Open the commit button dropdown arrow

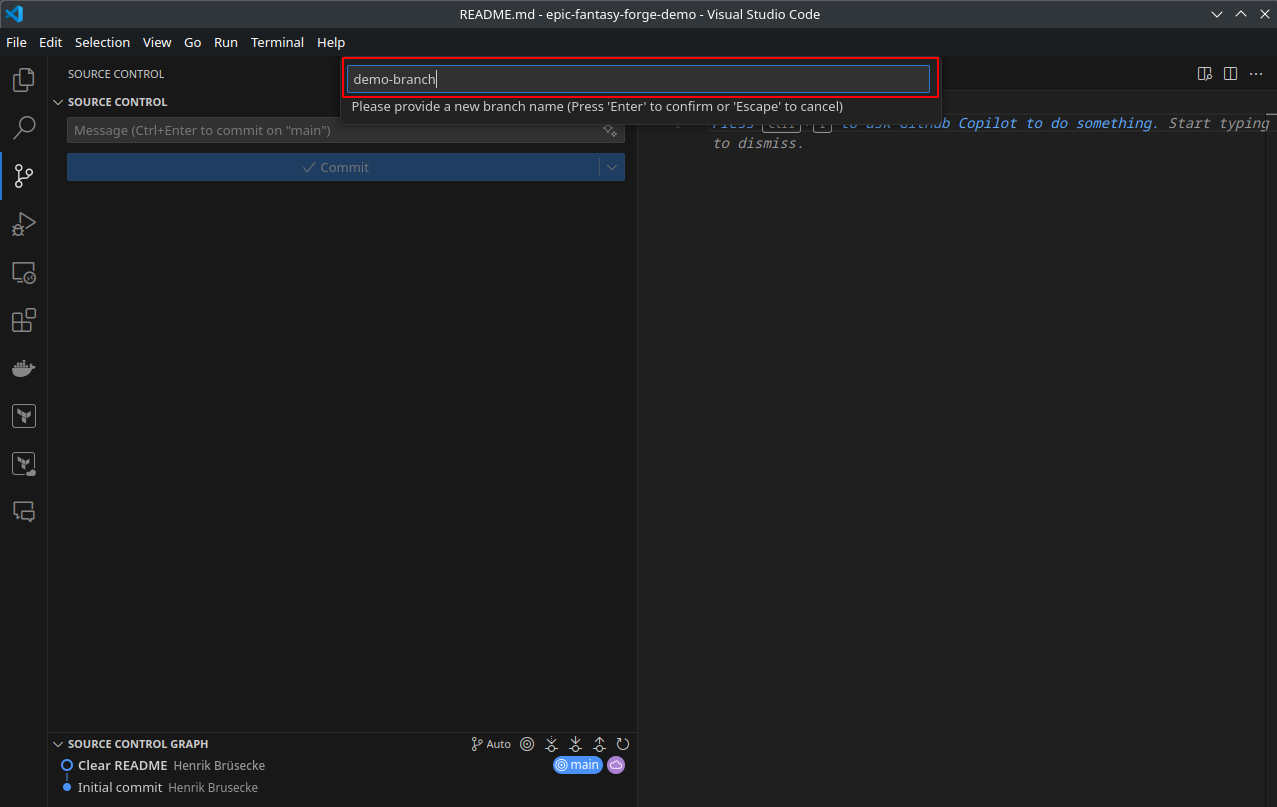612,167
